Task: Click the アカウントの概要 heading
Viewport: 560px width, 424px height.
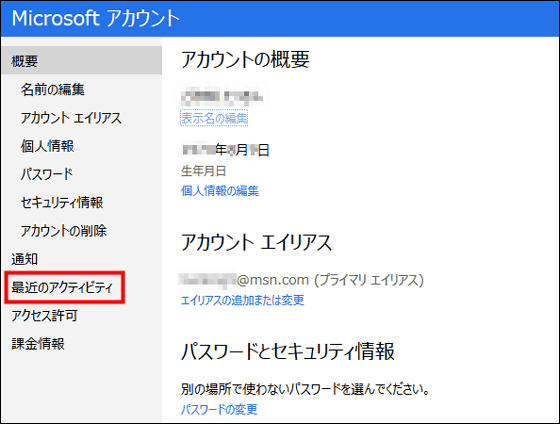Action: 245,59
